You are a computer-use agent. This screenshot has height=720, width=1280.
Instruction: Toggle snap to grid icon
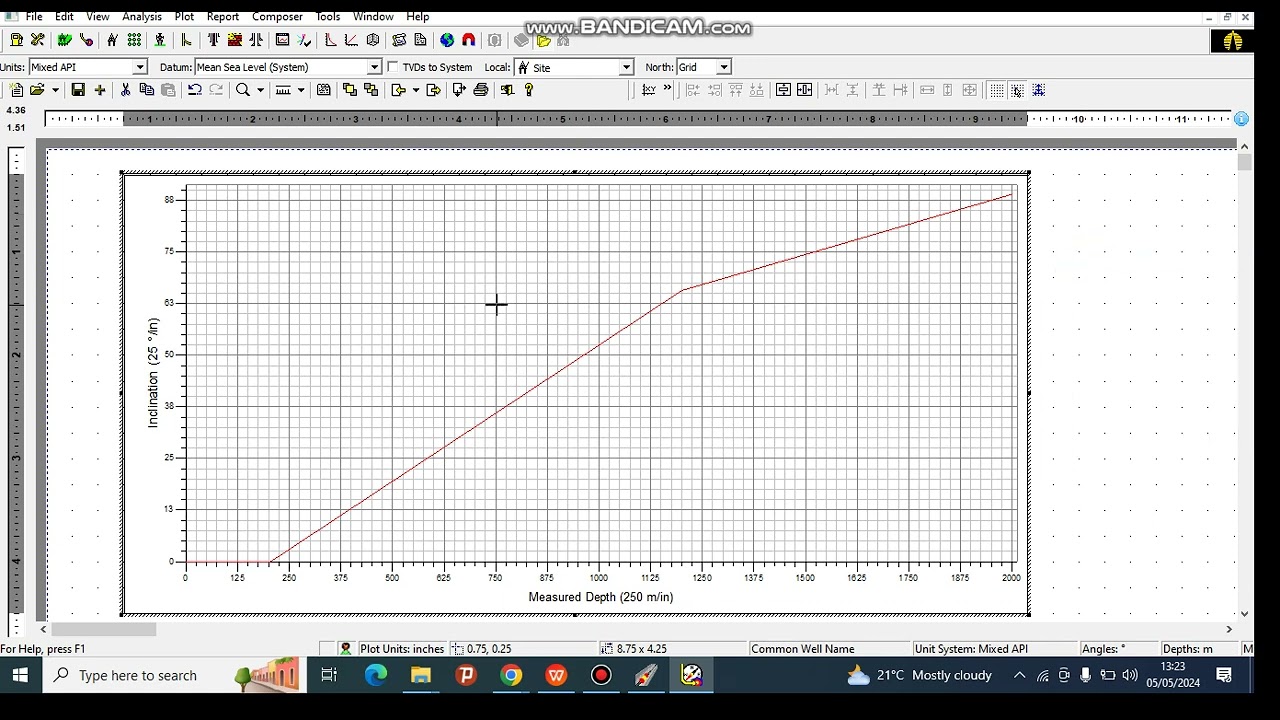coord(1017,90)
